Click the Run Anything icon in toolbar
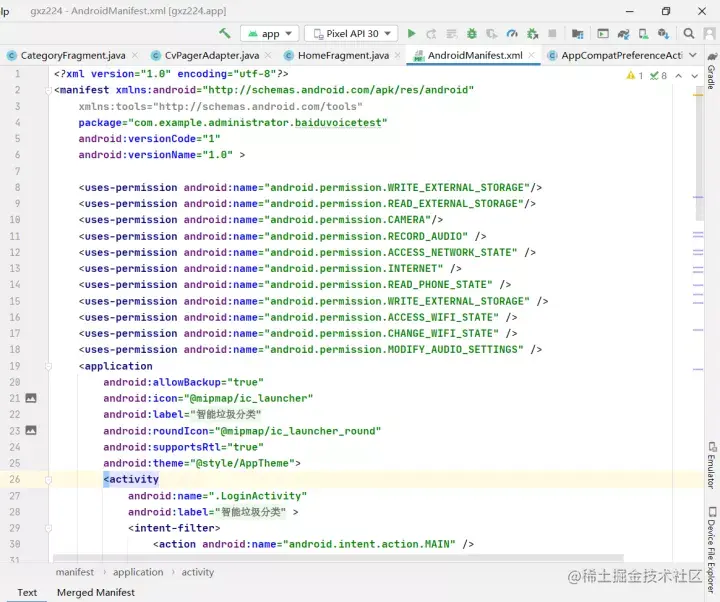 click(602, 34)
